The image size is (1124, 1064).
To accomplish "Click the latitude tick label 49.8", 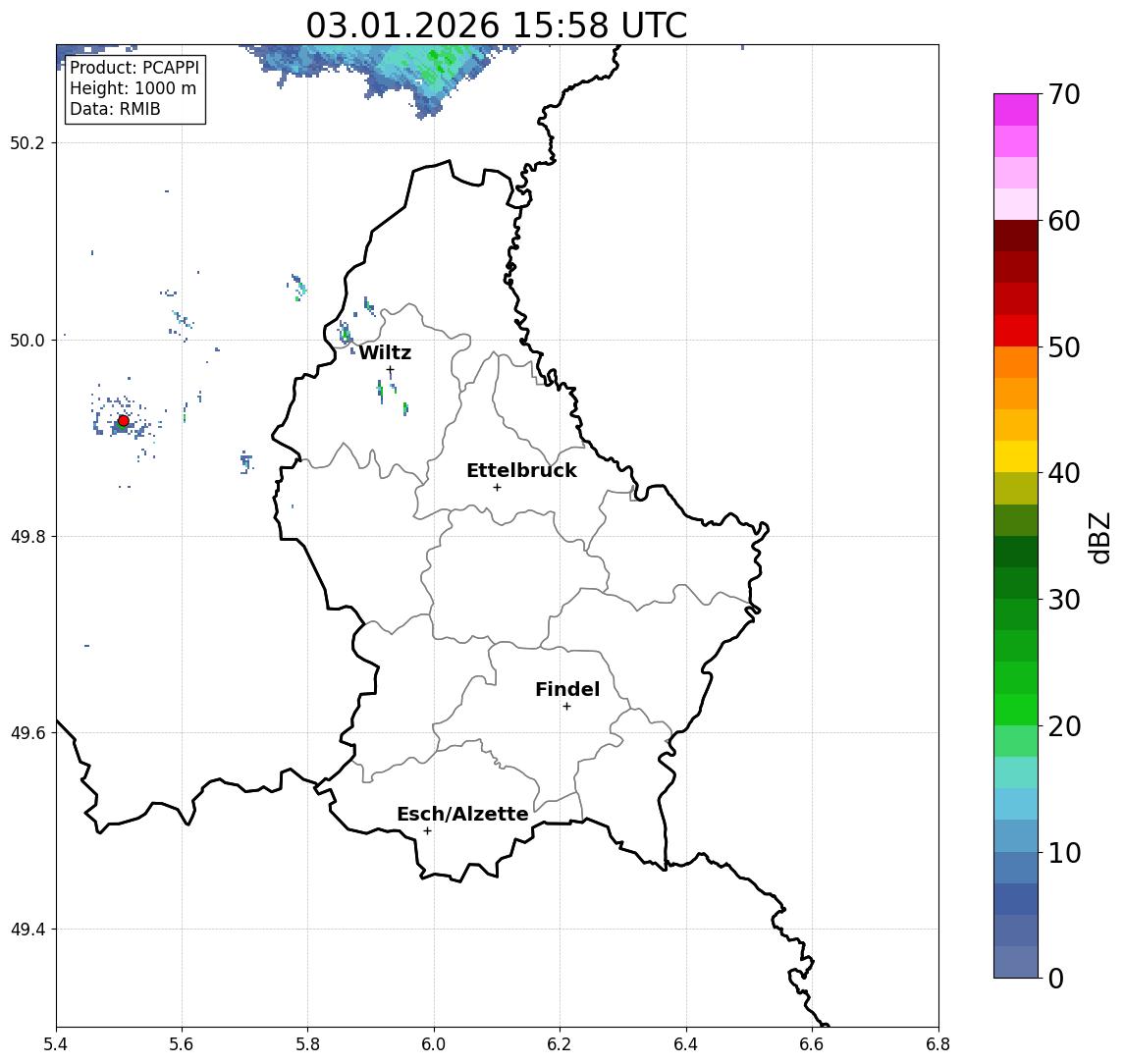I will pos(27,536).
